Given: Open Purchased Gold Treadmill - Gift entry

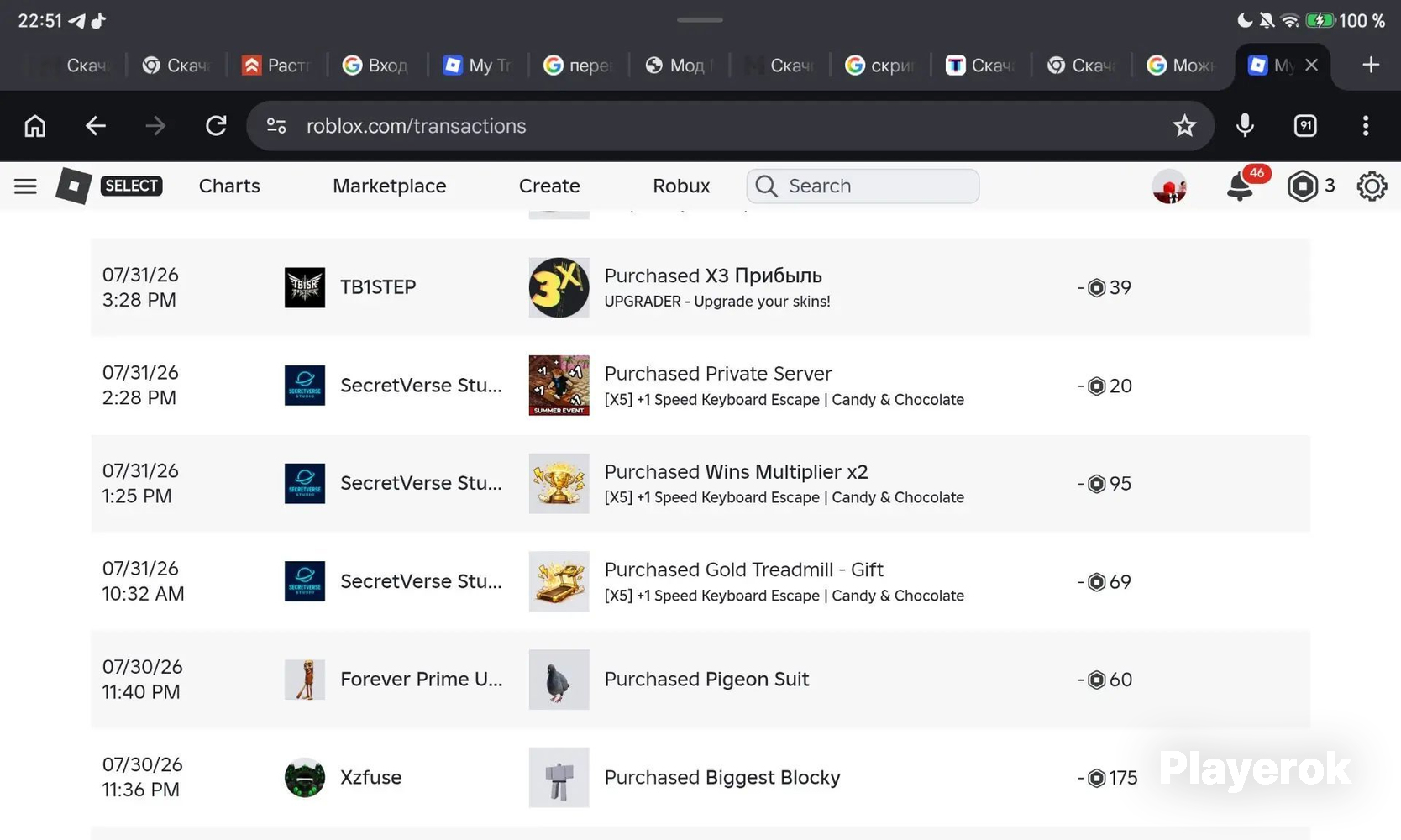Looking at the screenshot, I should [x=743, y=570].
